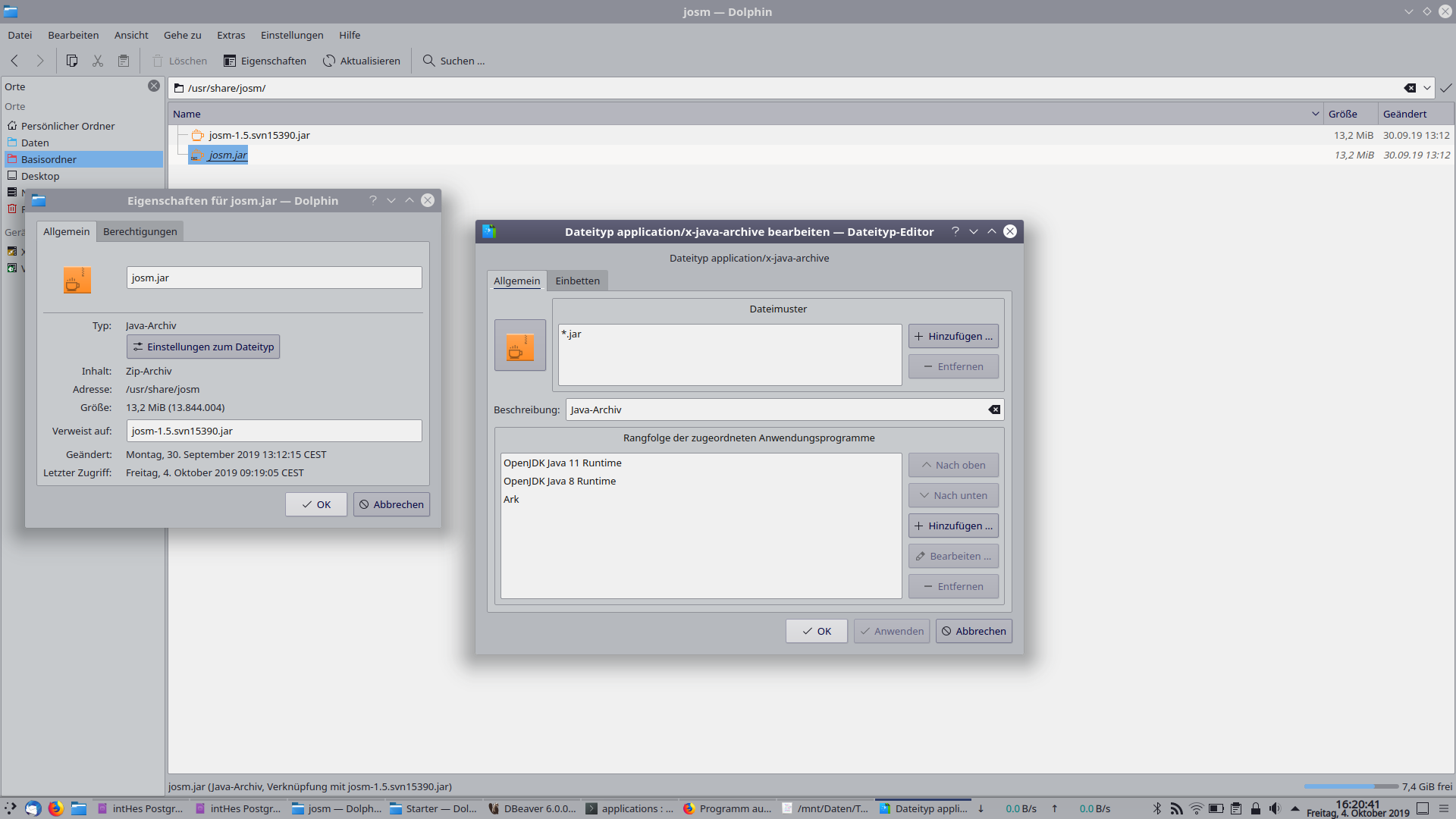Click the Aktualisieren refresh toolbar button
1456x819 pixels.
tap(362, 61)
